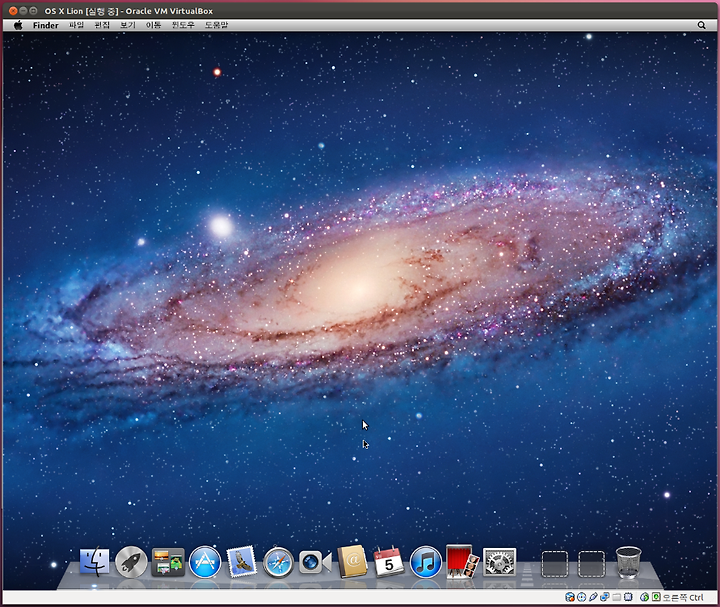The height and width of the screenshot is (607, 720).
Task: Launch iTunes music note icon
Action: (x=426, y=562)
